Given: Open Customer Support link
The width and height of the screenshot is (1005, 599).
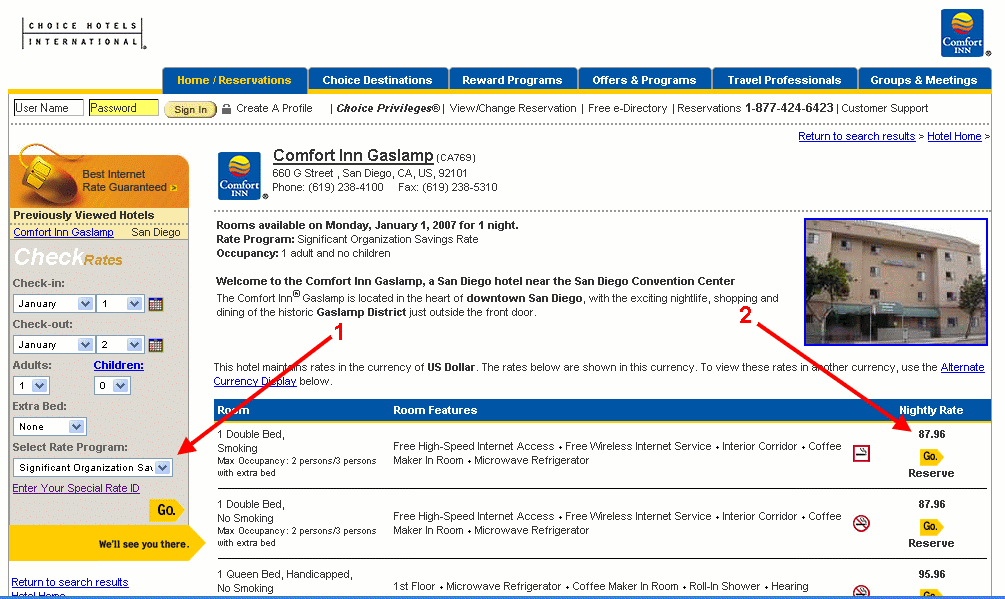Looking at the screenshot, I should point(885,108).
